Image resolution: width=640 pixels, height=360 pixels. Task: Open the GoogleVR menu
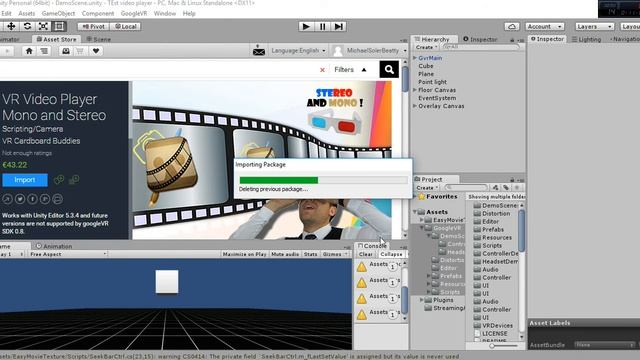coord(134,13)
